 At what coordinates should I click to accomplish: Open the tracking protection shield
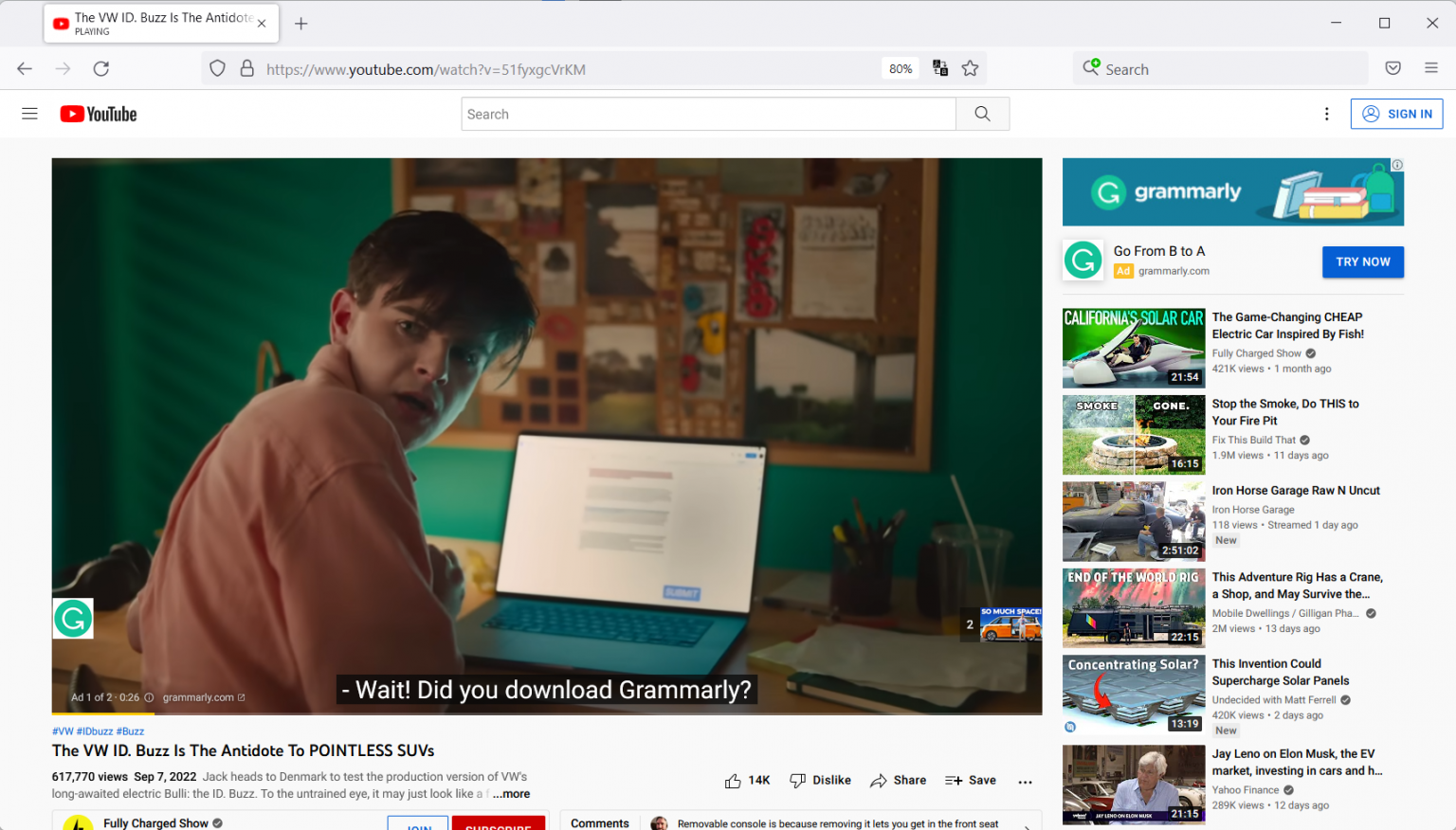point(217,68)
